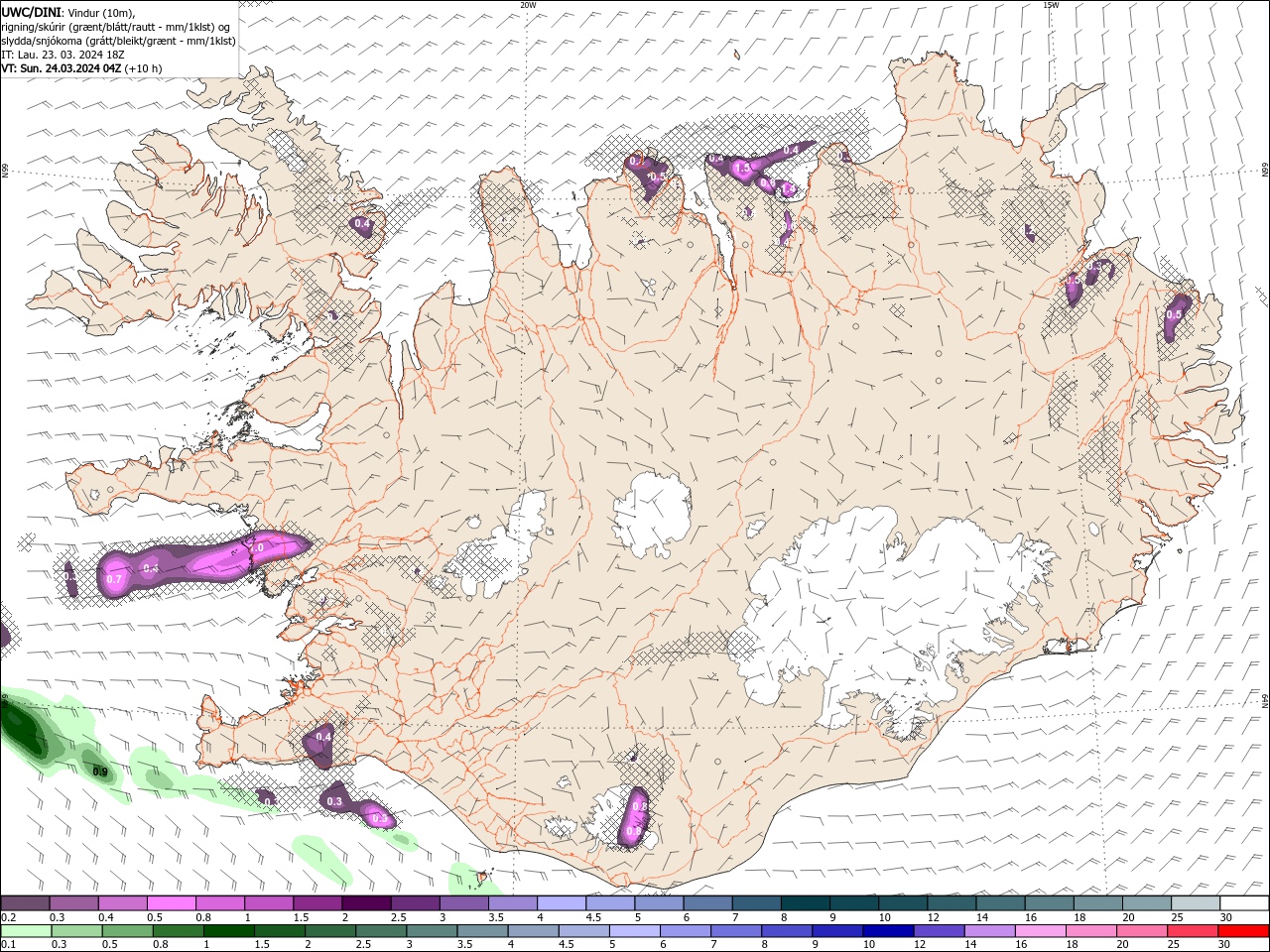
Task: Click snow legend swatch between 0.2 and 0.3
Action: click(x=26, y=903)
